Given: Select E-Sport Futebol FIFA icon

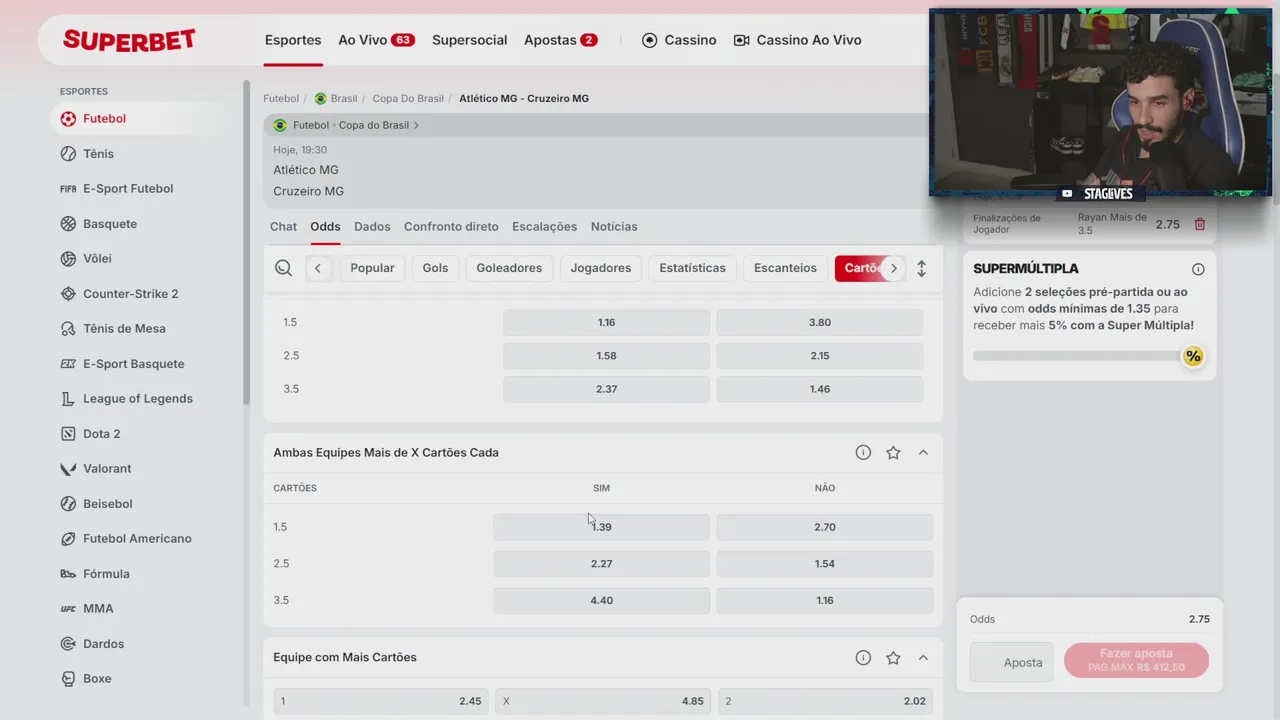Looking at the screenshot, I should point(68,189).
